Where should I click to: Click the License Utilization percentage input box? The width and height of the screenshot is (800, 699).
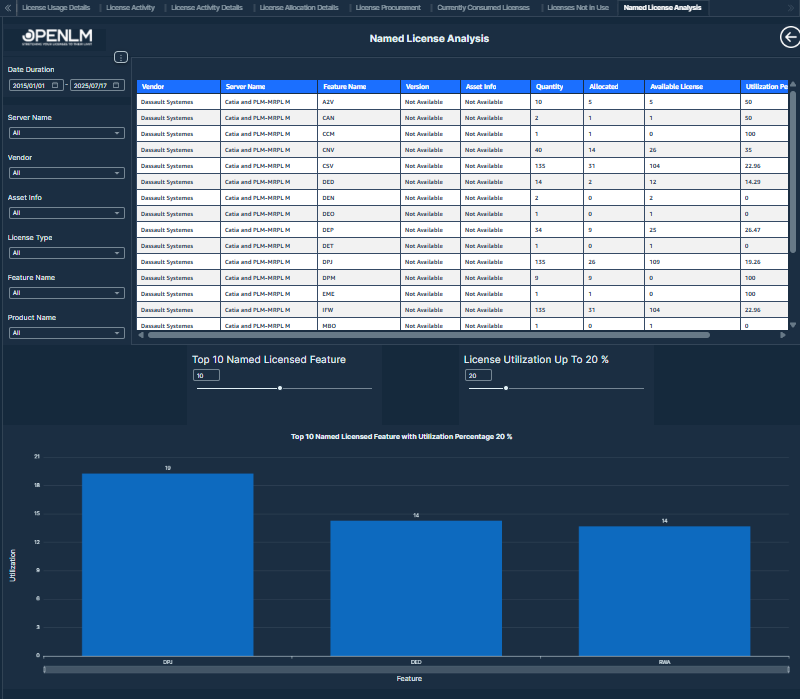click(478, 375)
